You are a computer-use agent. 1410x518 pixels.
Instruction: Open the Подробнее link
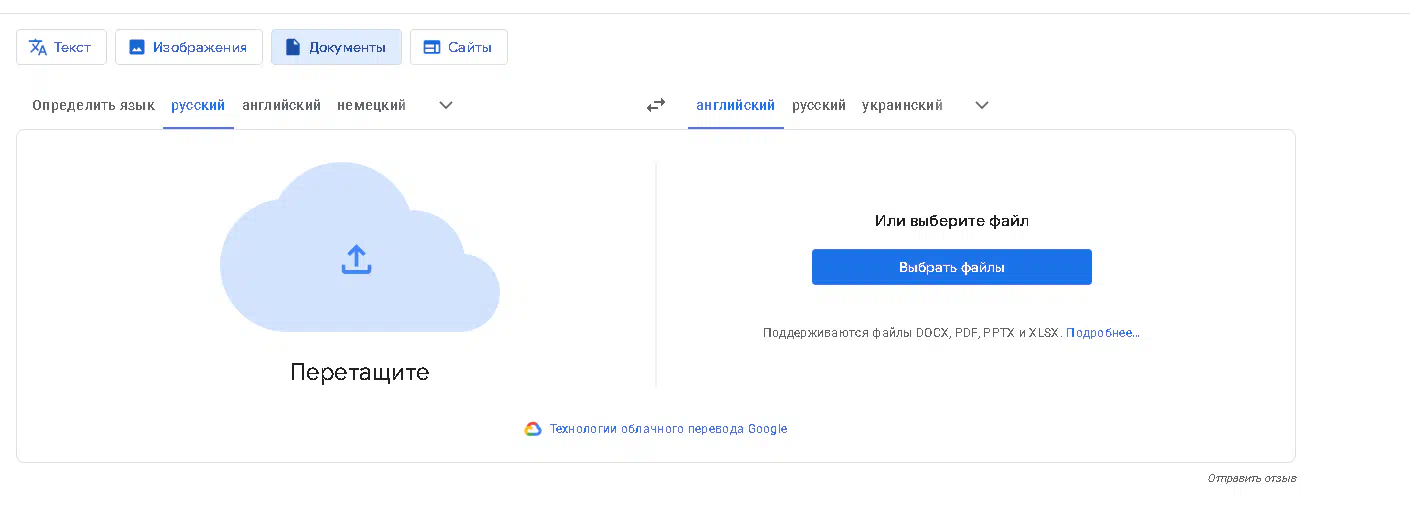click(1103, 333)
